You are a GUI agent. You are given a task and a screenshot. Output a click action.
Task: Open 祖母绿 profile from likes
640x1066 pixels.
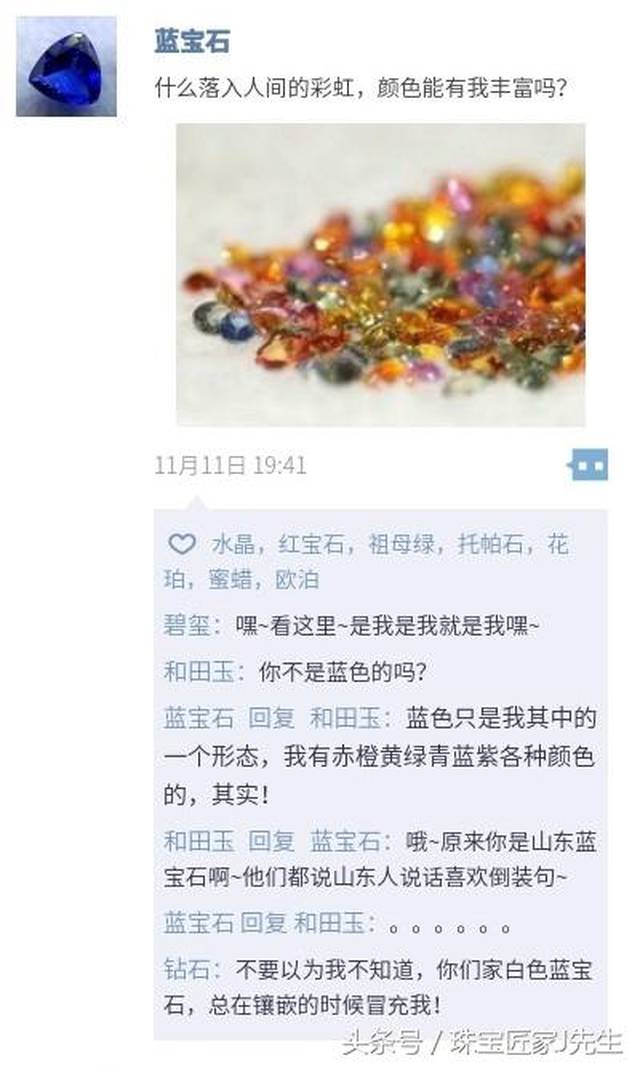[401, 545]
